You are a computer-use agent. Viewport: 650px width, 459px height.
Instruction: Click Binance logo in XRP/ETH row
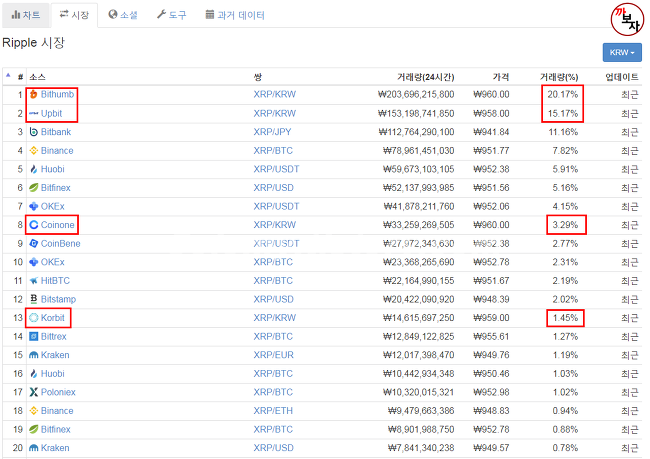coord(34,410)
